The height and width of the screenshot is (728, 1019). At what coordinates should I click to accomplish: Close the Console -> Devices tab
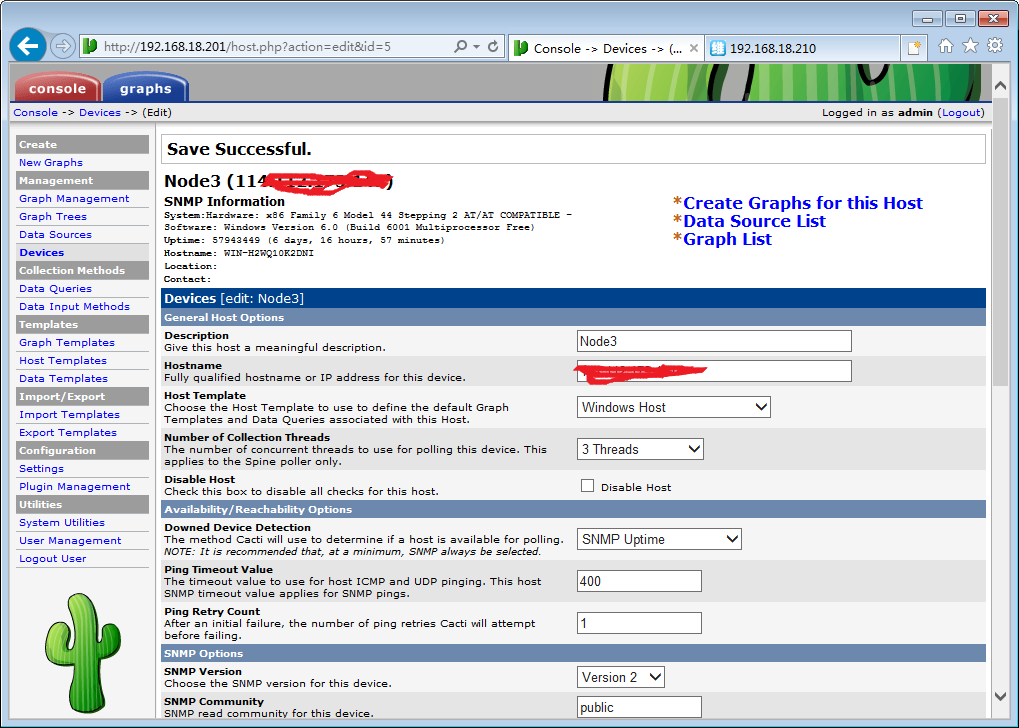[x=693, y=48]
